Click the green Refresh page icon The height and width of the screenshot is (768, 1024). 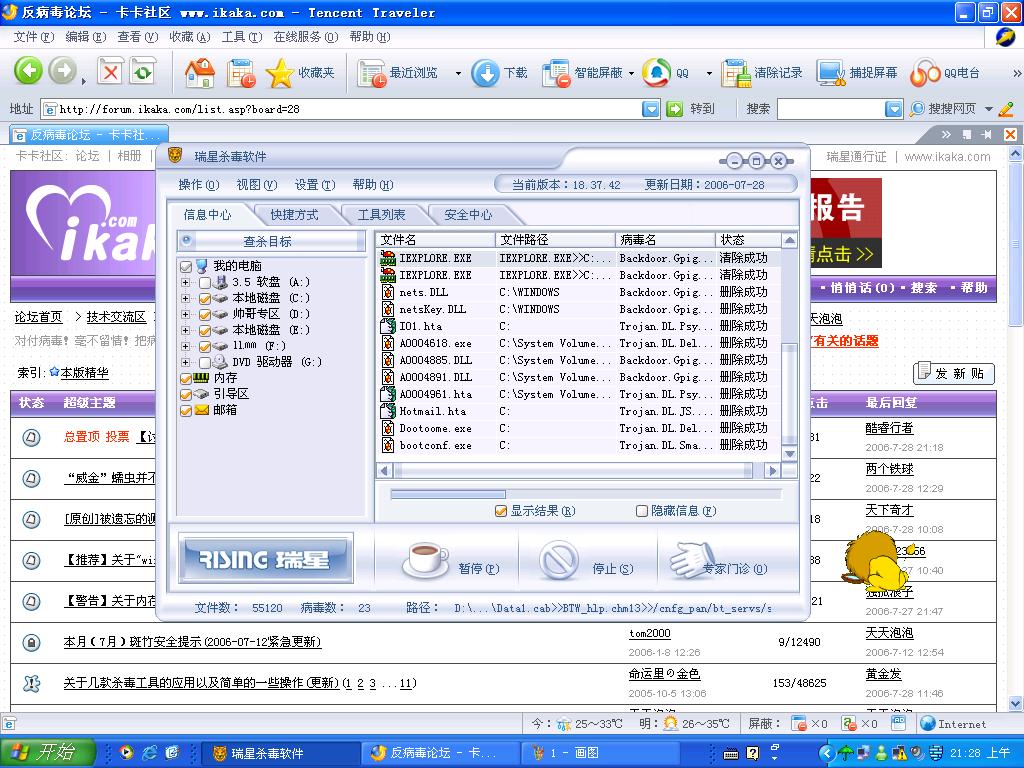tap(143, 71)
